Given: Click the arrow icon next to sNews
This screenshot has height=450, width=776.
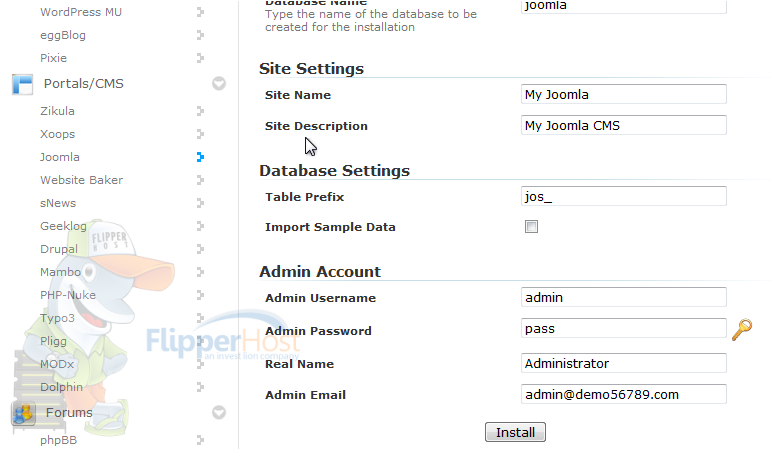Looking at the screenshot, I should tap(200, 203).
